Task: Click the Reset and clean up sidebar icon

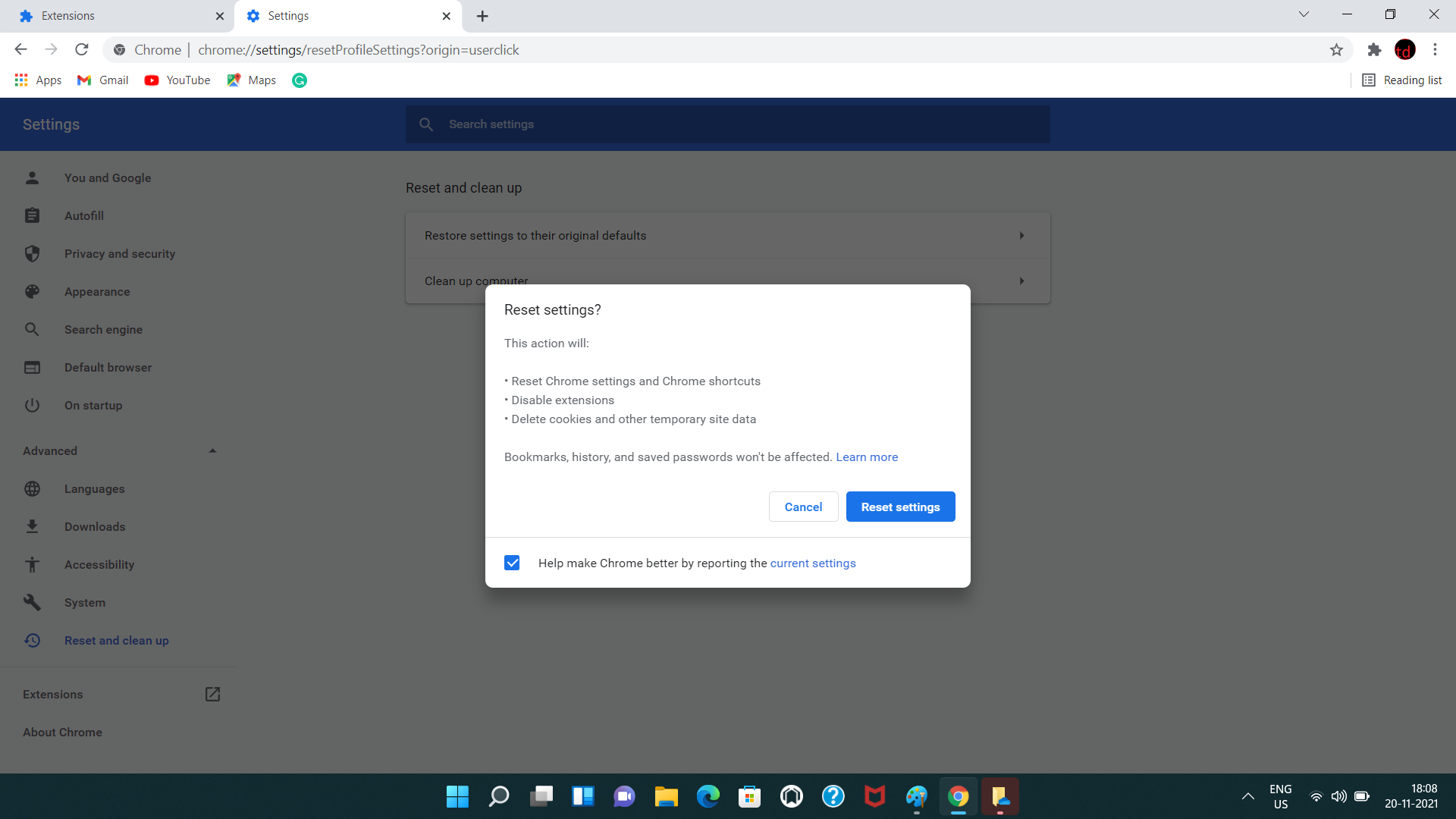Action: click(x=32, y=640)
